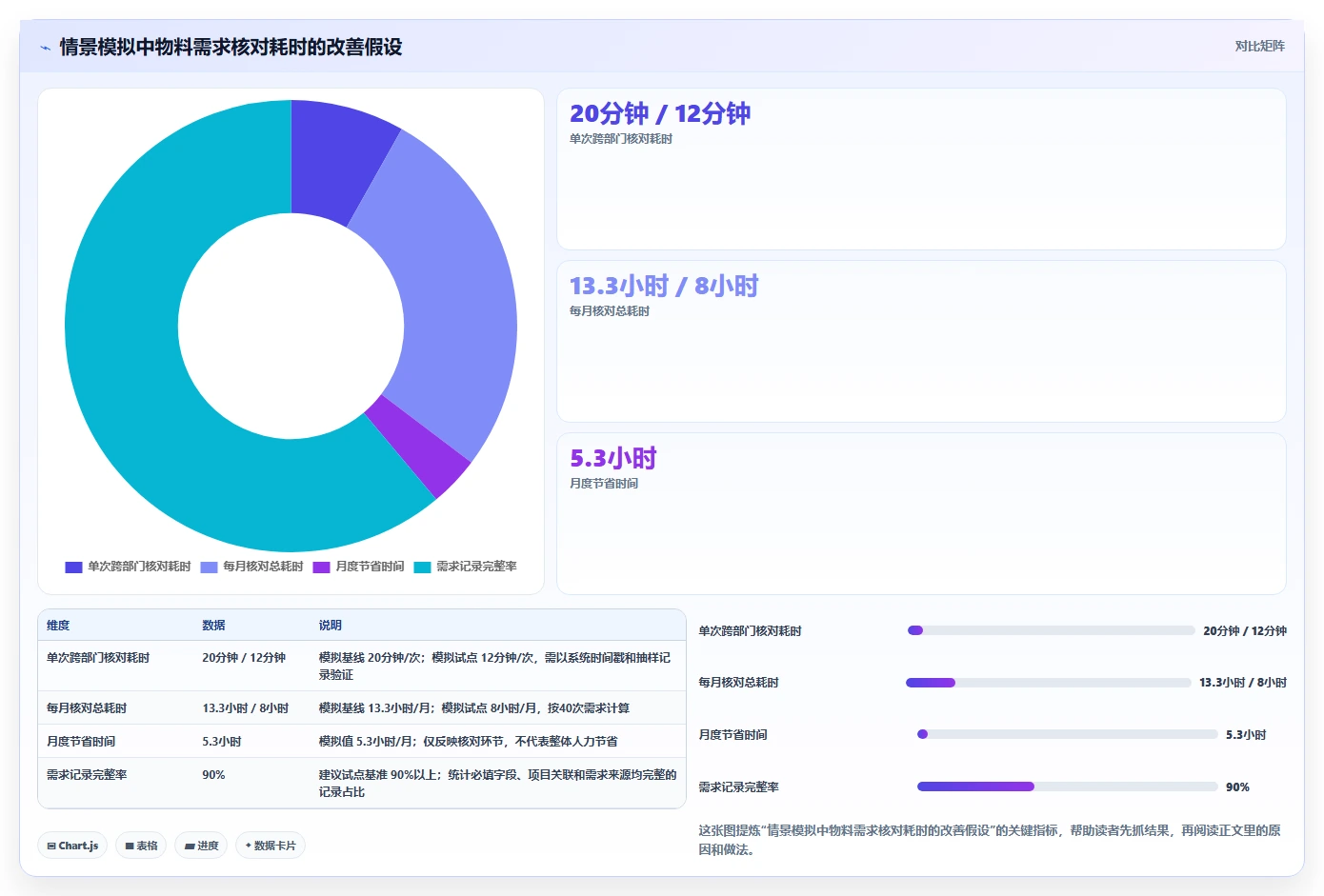Toggle legend swatch for 月度节省时间
The image size is (1324, 896).
pyautogui.click(x=321, y=567)
